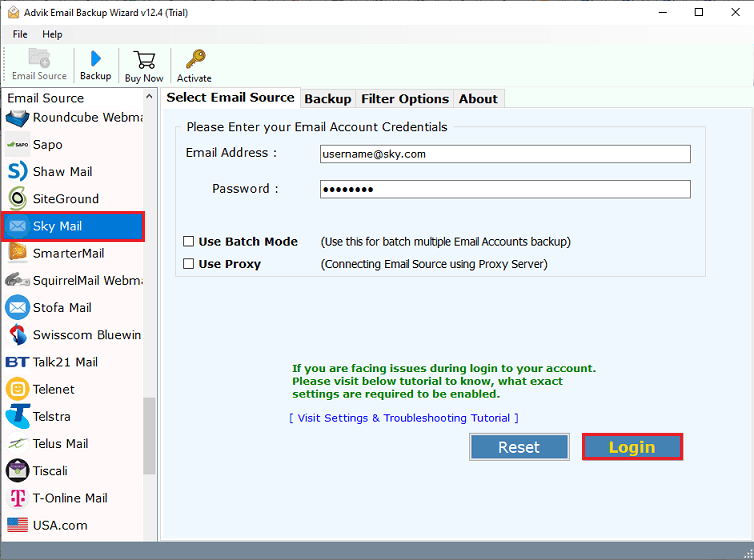754x560 pixels.
Task: Close the Advik Email Backup Wizard window
Action: pyautogui.click(x=736, y=12)
